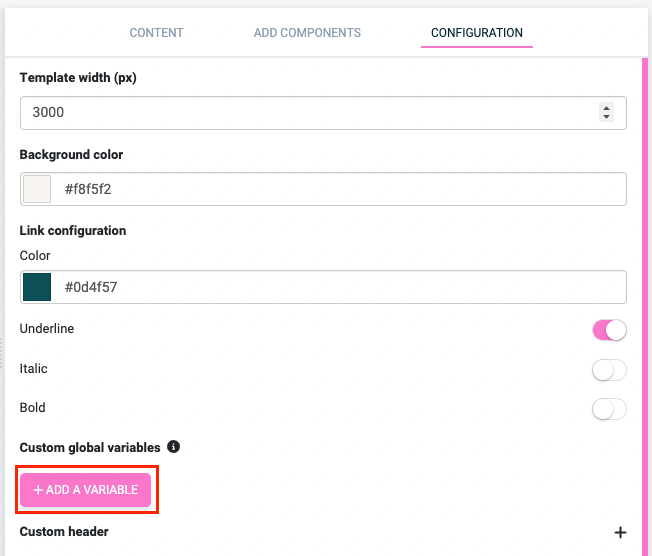Open the Add Components tab
The width and height of the screenshot is (652, 556).
click(307, 33)
